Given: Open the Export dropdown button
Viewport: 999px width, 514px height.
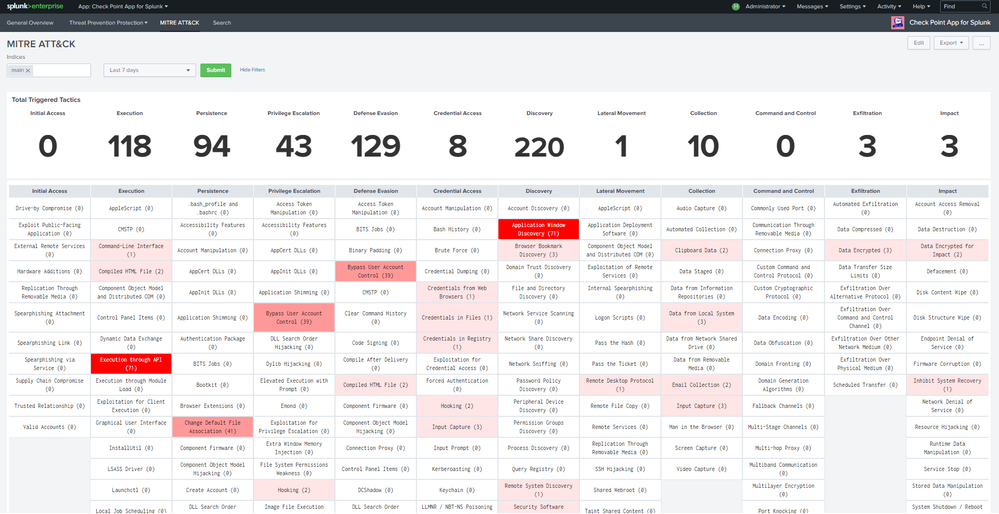Looking at the screenshot, I should (951, 43).
